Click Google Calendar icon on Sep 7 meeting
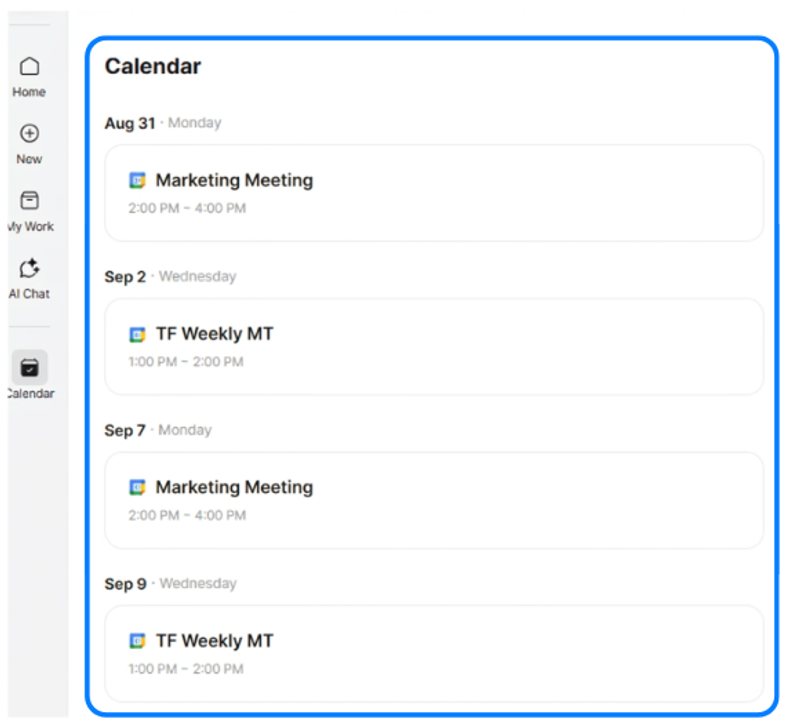The height and width of the screenshot is (721, 800). pyautogui.click(x=137, y=487)
